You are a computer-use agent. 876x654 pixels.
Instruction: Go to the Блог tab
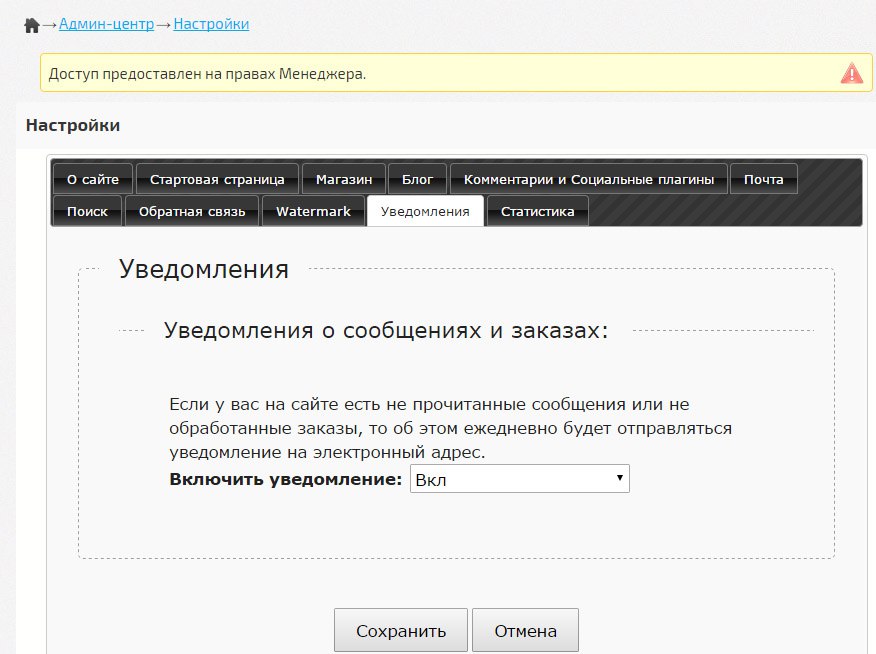pos(417,180)
